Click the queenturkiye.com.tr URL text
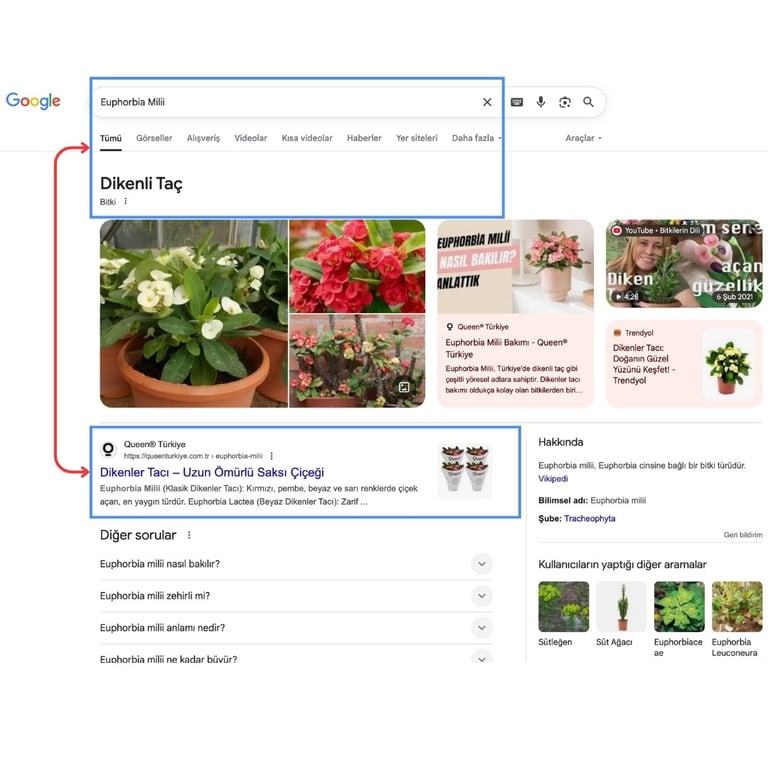Image resolution: width=768 pixels, height=768 pixels. tap(193, 456)
